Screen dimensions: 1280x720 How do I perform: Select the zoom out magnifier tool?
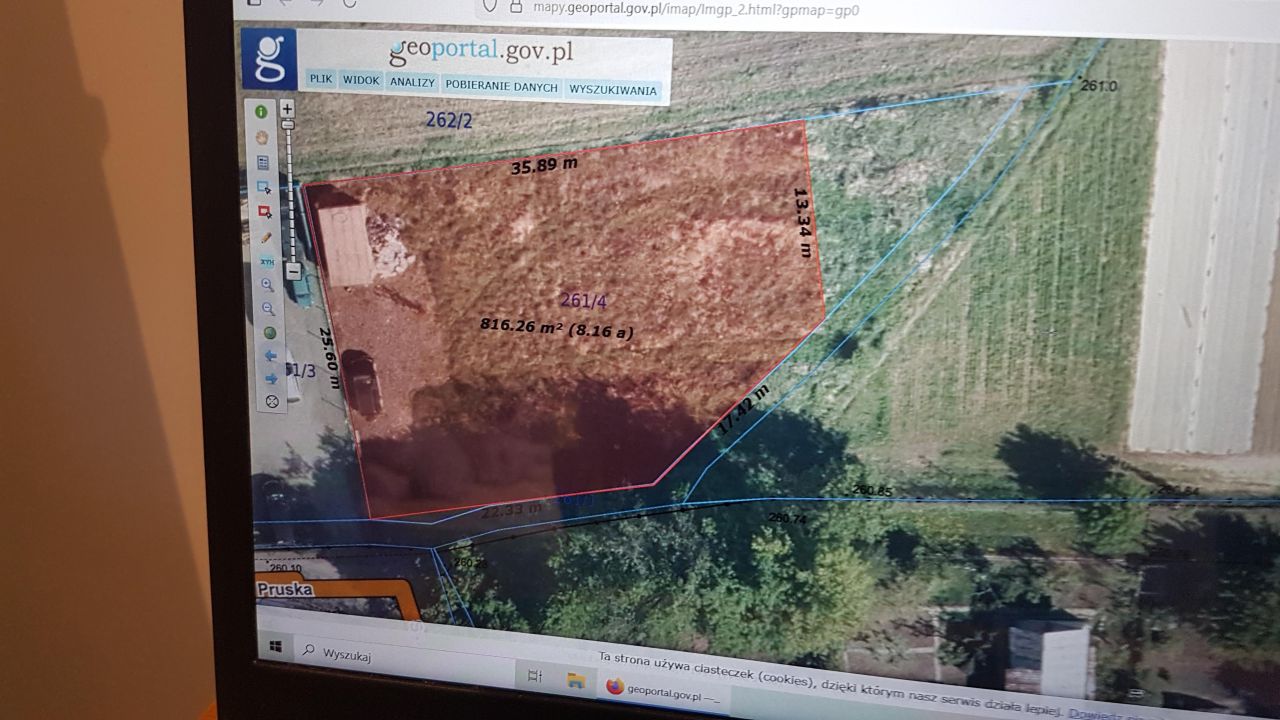coord(268,309)
